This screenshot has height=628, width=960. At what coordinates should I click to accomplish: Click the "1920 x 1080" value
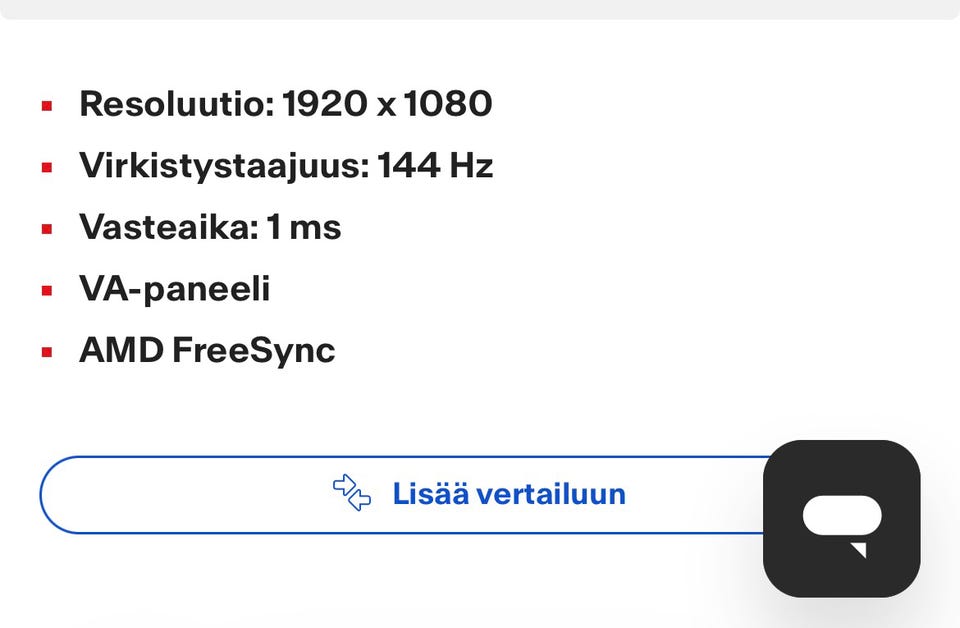coord(388,104)
